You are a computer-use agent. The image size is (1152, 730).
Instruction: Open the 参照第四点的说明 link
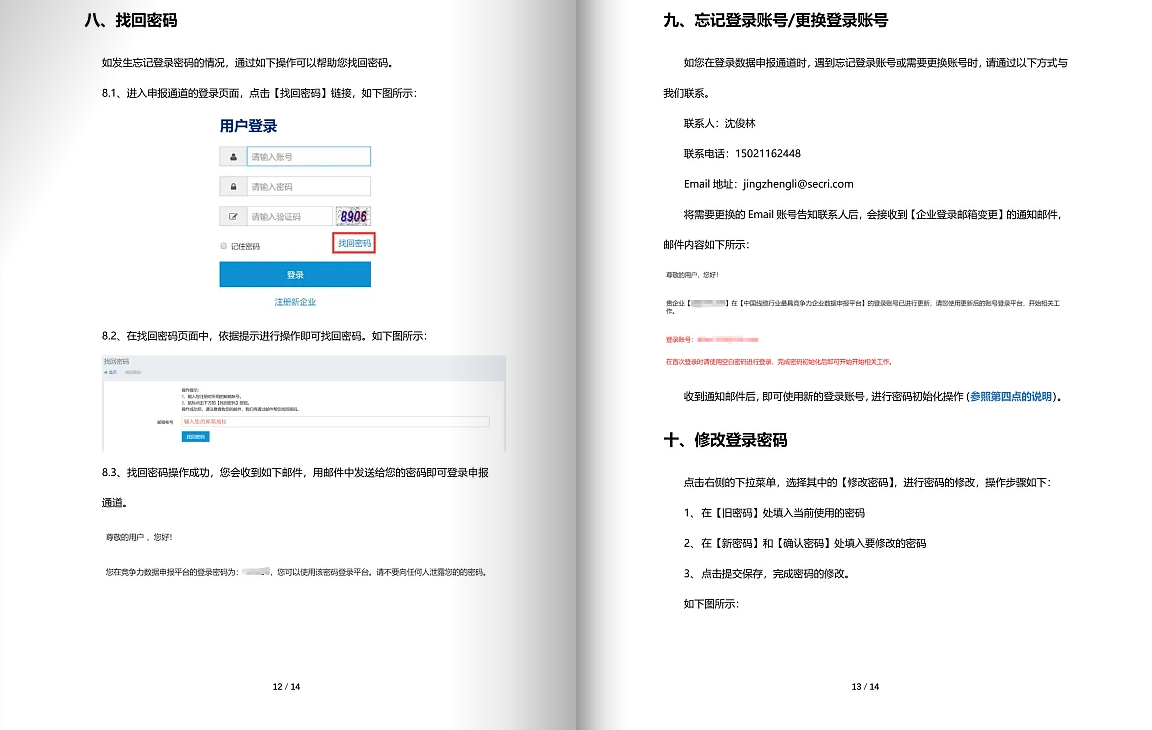(1011, 397)
